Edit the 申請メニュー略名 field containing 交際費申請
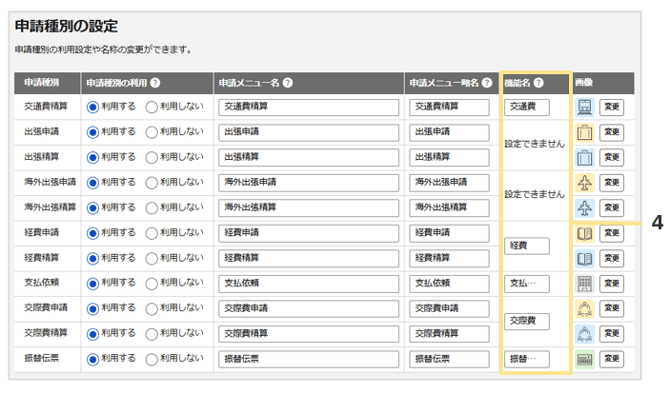 [x=449, y=309]
